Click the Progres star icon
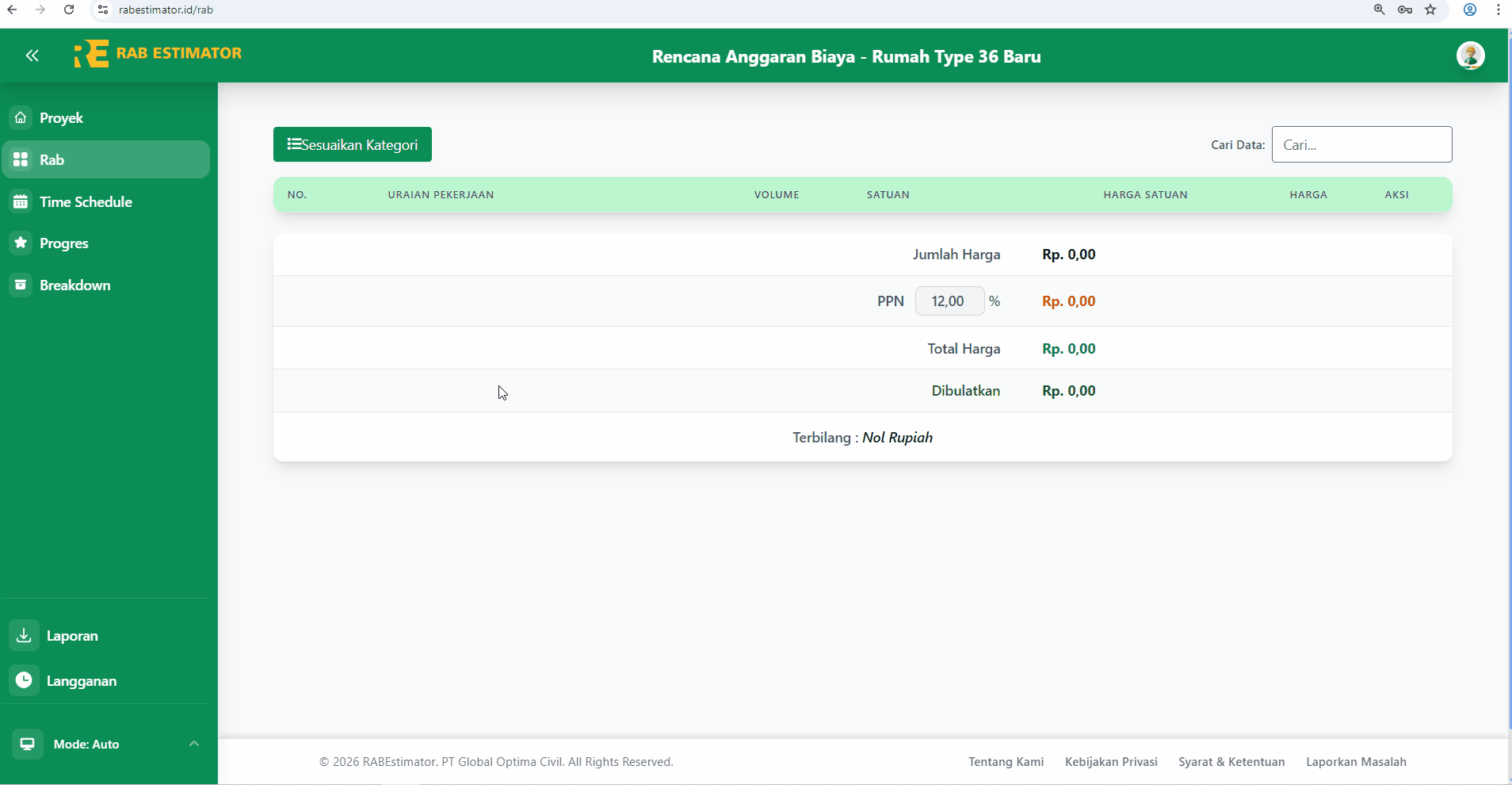1512x785 pixels. [21, 243]
